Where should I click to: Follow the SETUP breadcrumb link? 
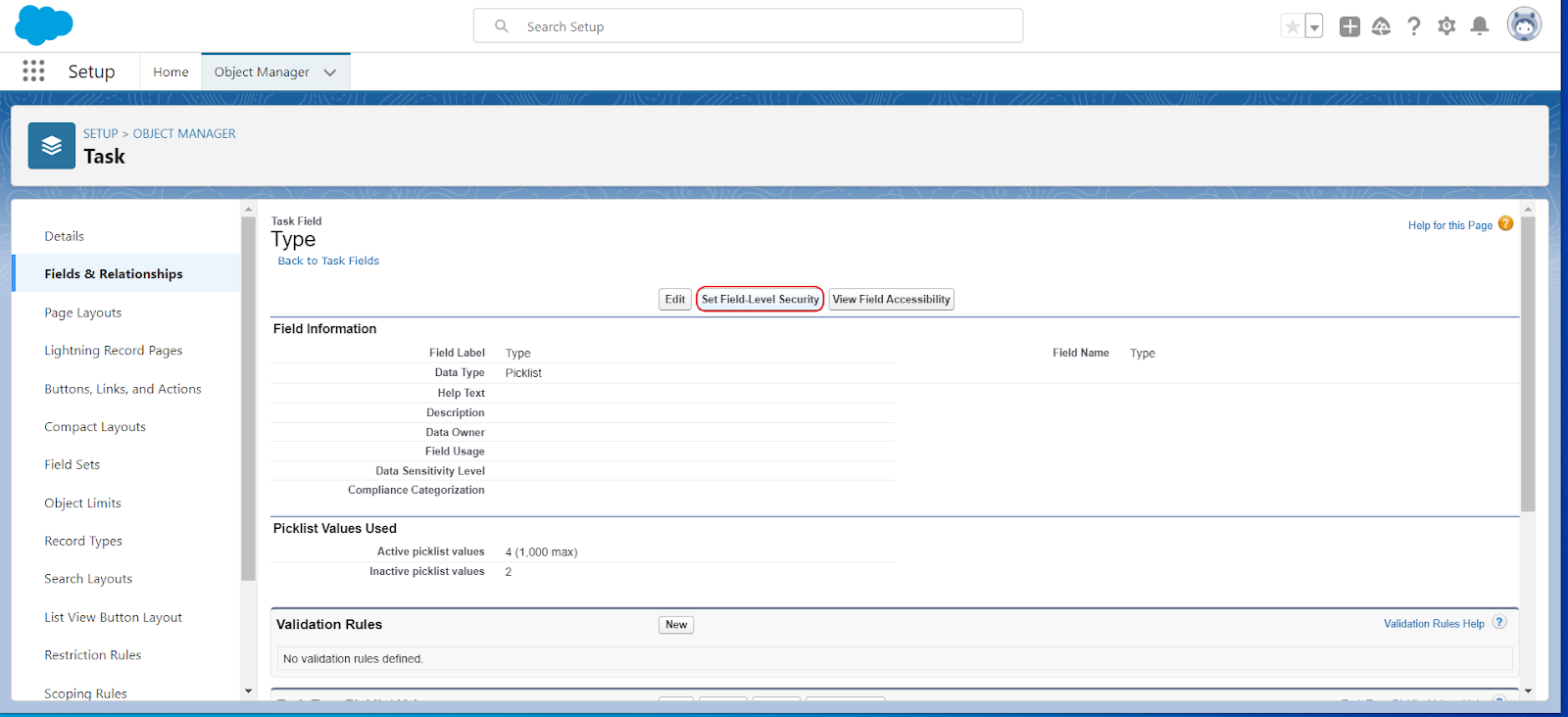(100, 133)
